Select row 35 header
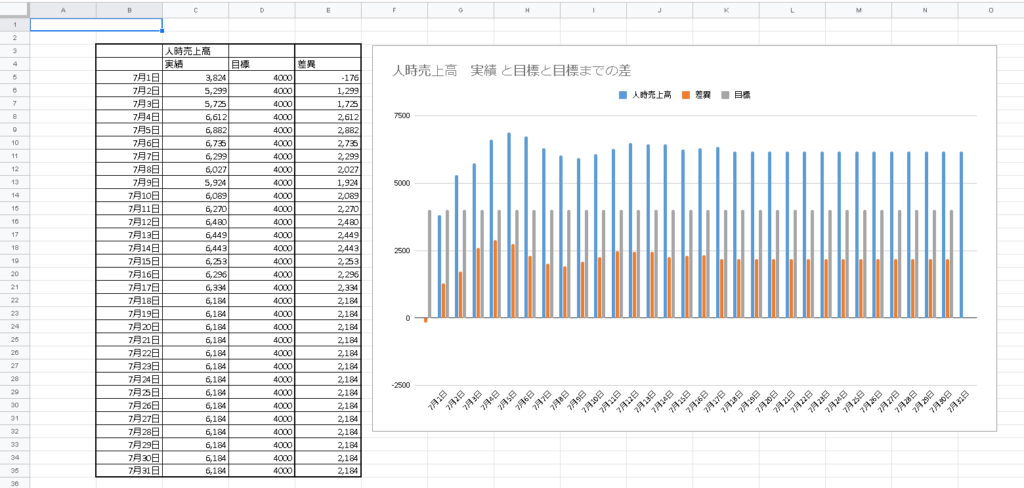The image size is (1024, 488). [x=14, y=470]
